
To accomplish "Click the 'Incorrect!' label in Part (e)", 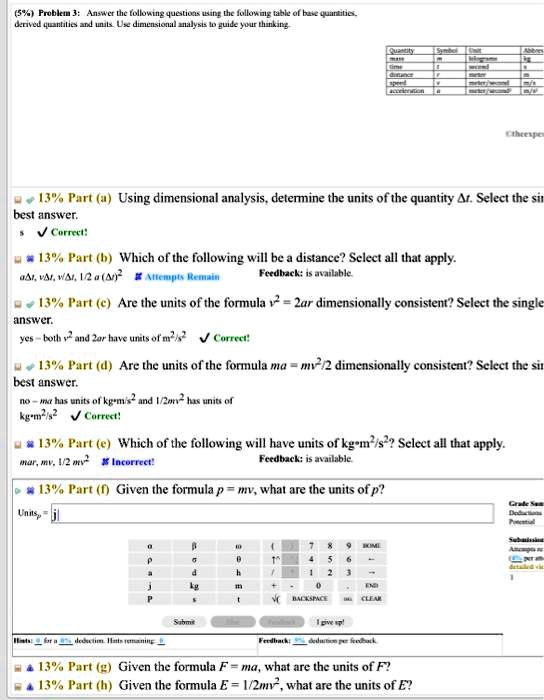I will [x=133, y=462].
